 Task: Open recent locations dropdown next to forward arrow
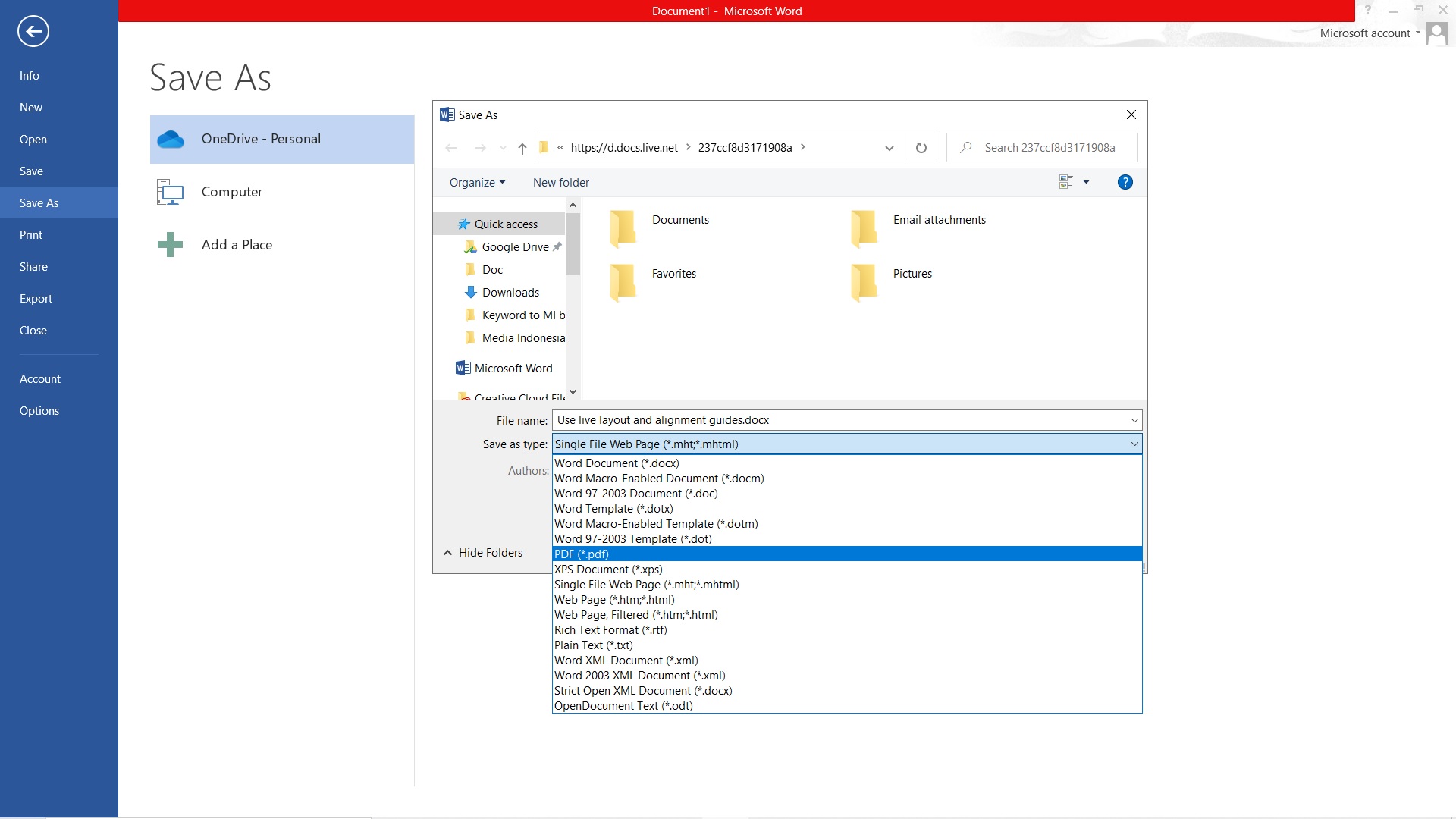click(x=503, y=148)
